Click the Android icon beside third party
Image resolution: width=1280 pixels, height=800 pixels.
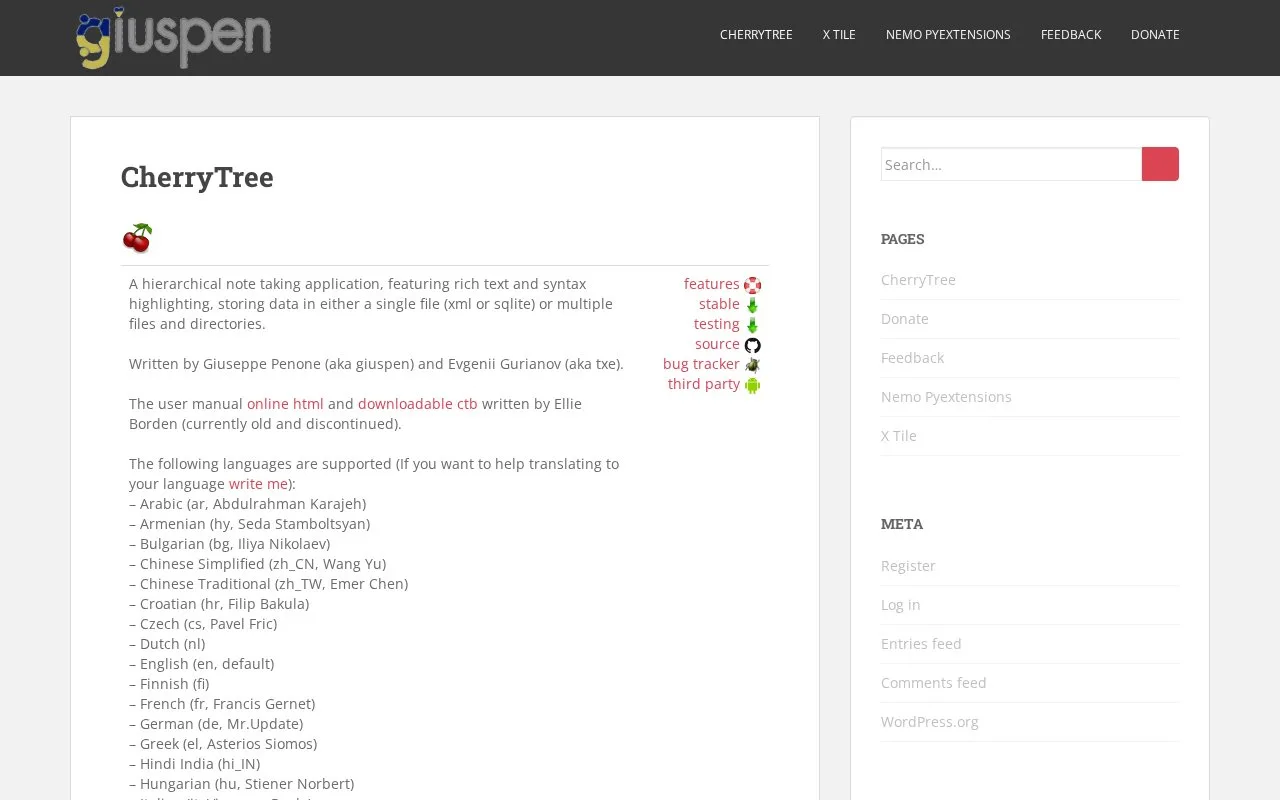(752, 385)
